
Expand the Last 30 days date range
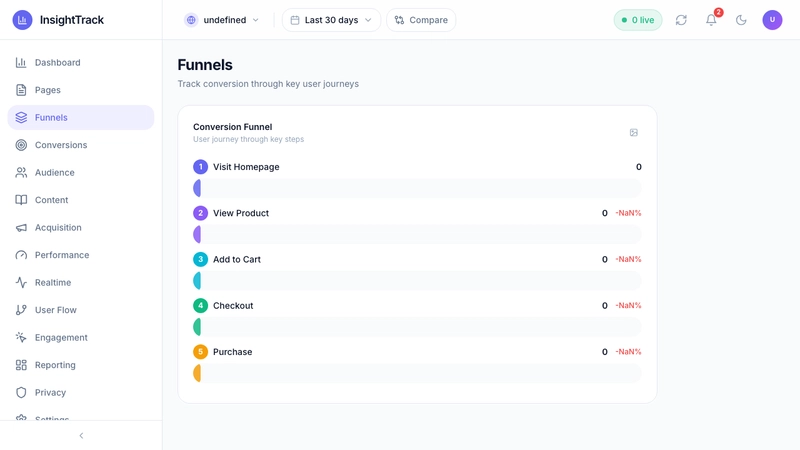click(331, 20)
